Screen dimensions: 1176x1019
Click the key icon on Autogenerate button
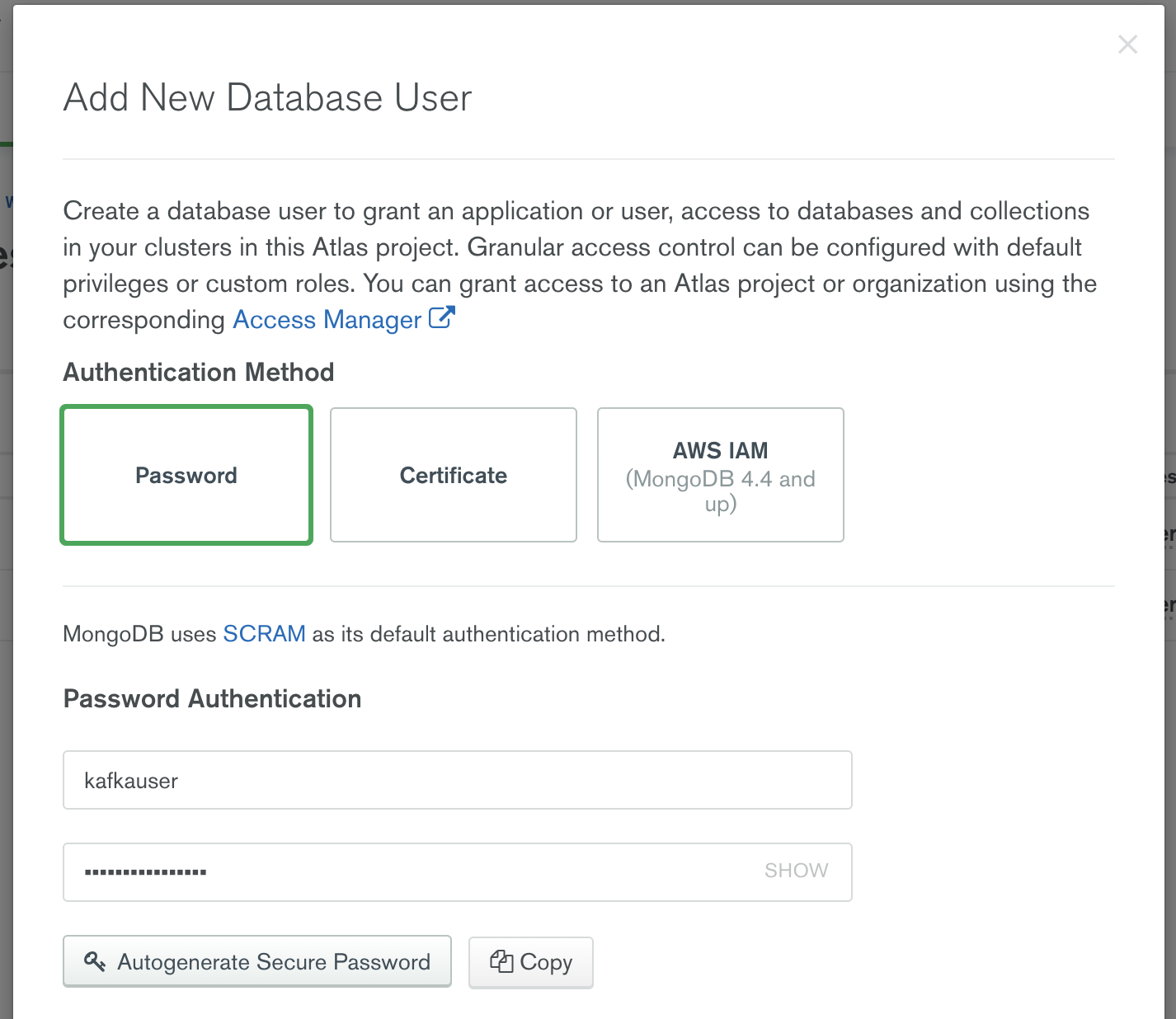95,961
